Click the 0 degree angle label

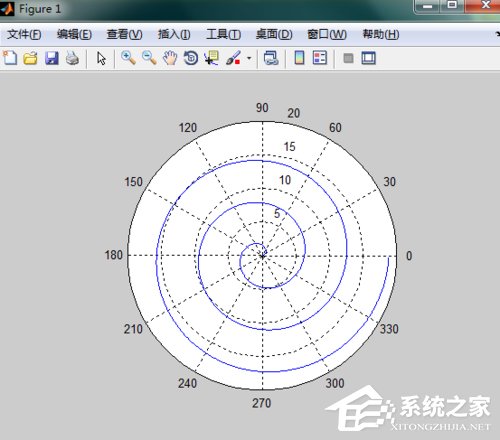click(409, 256)
